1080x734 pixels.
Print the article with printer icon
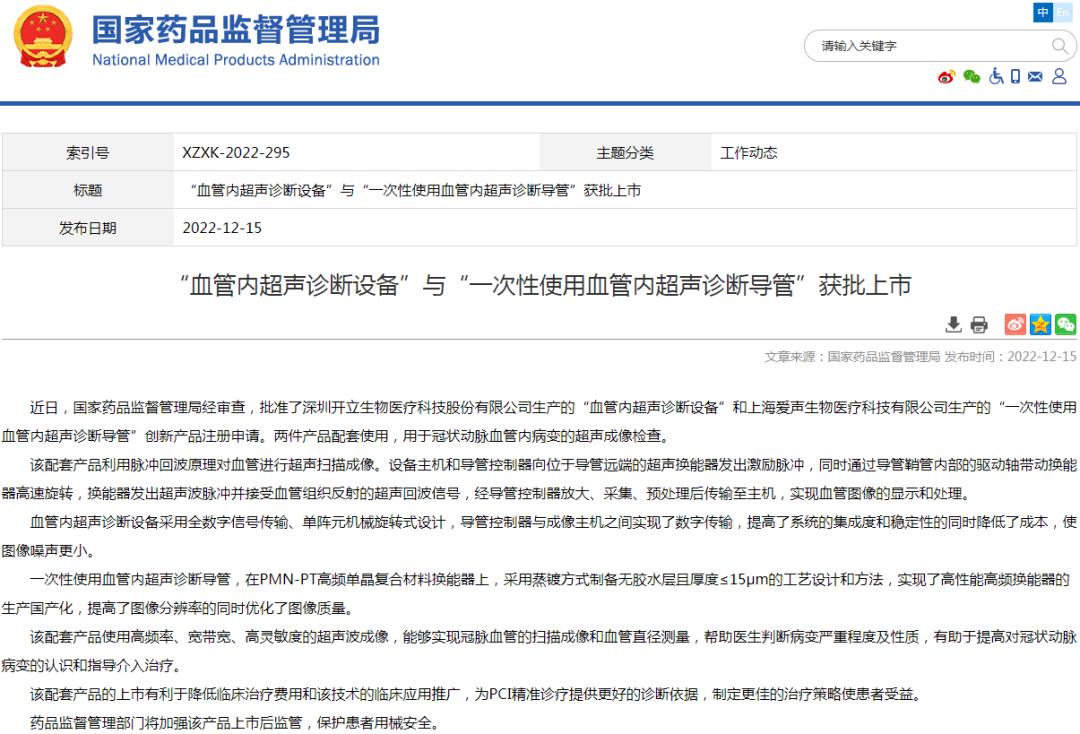[979, 324]
